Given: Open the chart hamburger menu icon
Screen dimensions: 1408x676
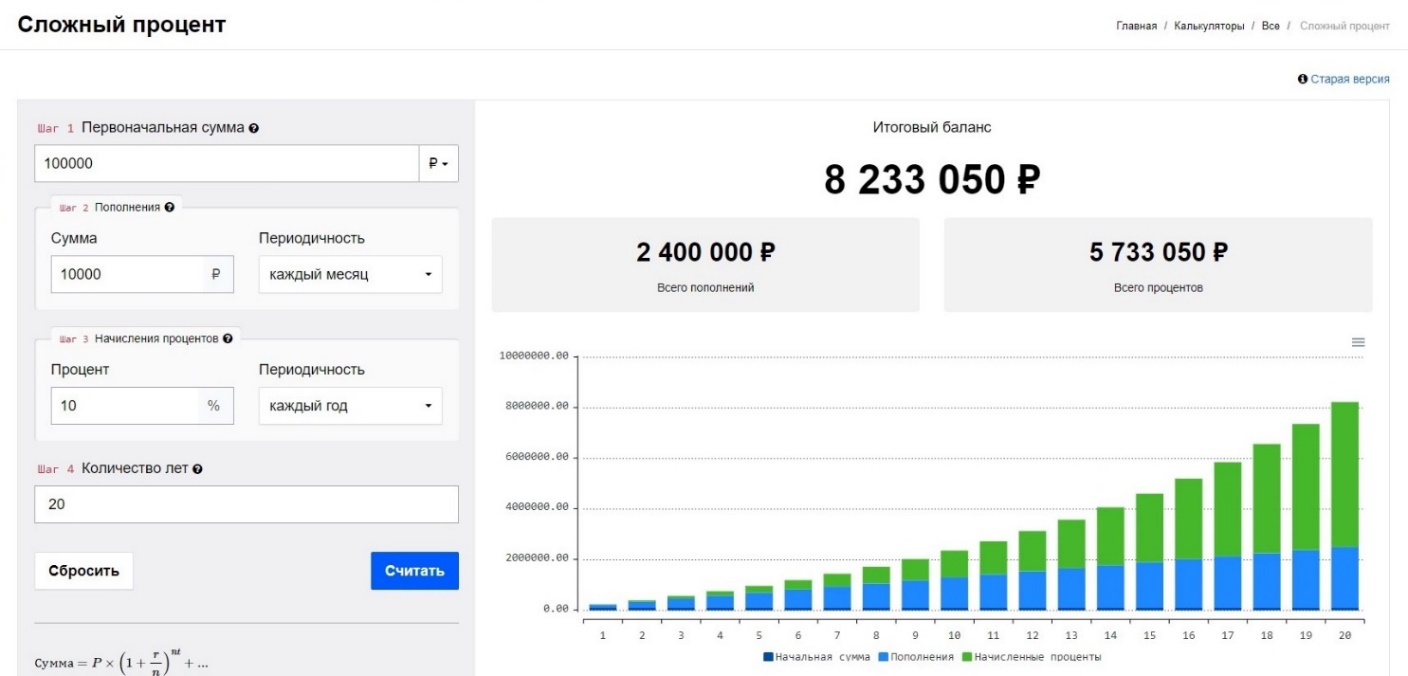Looking at the screenshot, I should [1358, 342].
